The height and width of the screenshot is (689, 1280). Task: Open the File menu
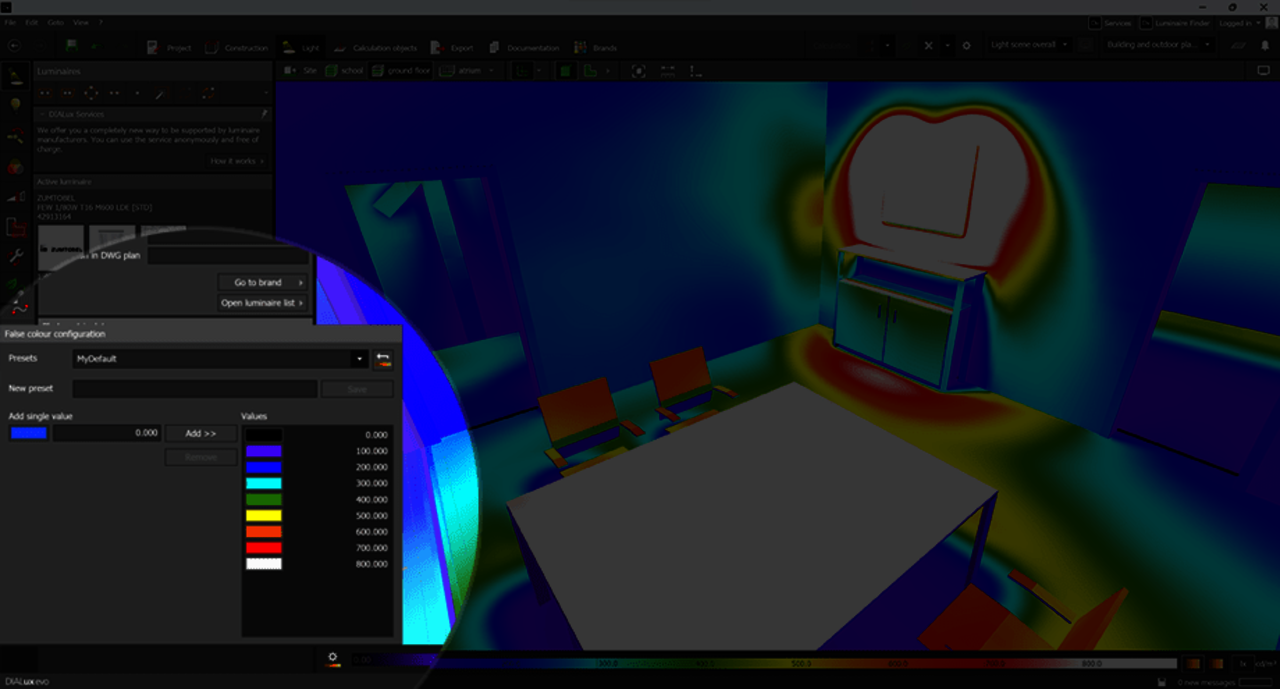coord(9,22)
